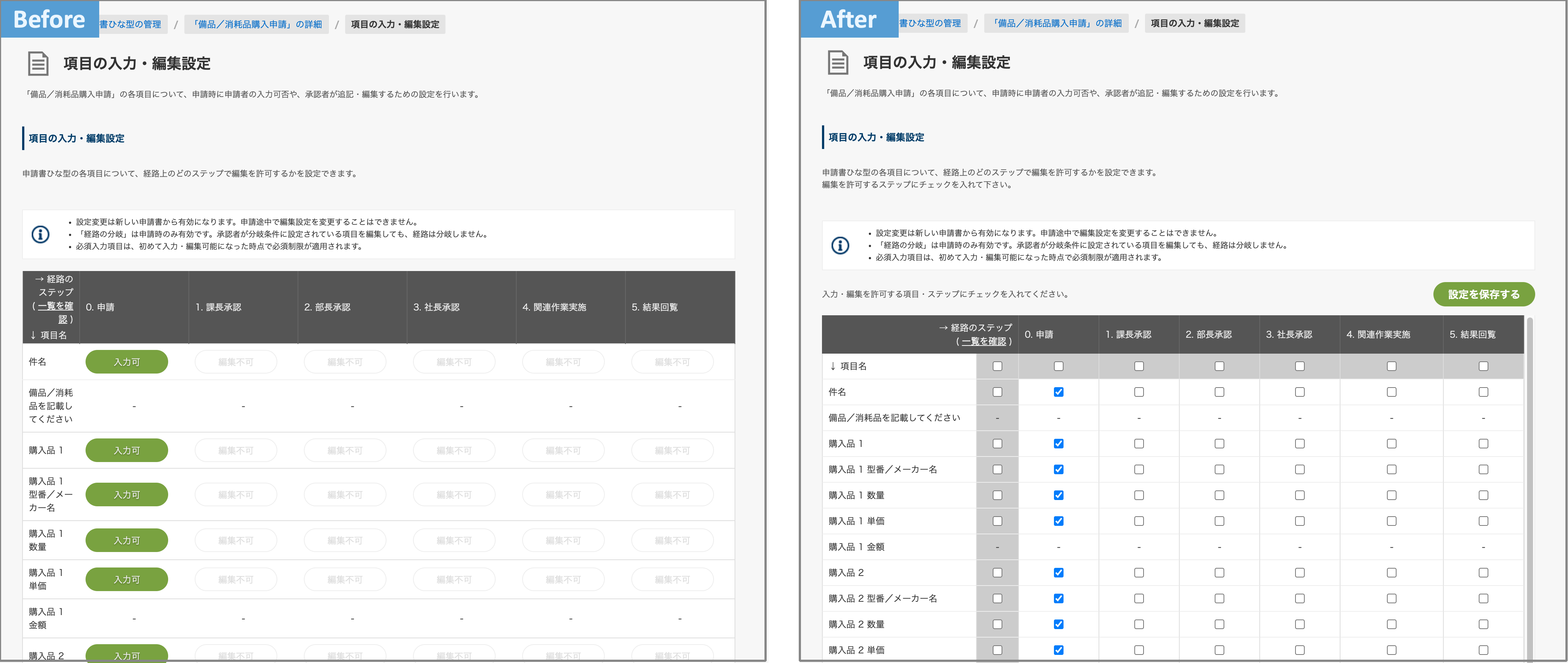Viewport: 1568px width, 663px height.
Task: Click 編集不可 for 購入品 1 under 2. 部長承認 in Before
Action: [344, 451]
